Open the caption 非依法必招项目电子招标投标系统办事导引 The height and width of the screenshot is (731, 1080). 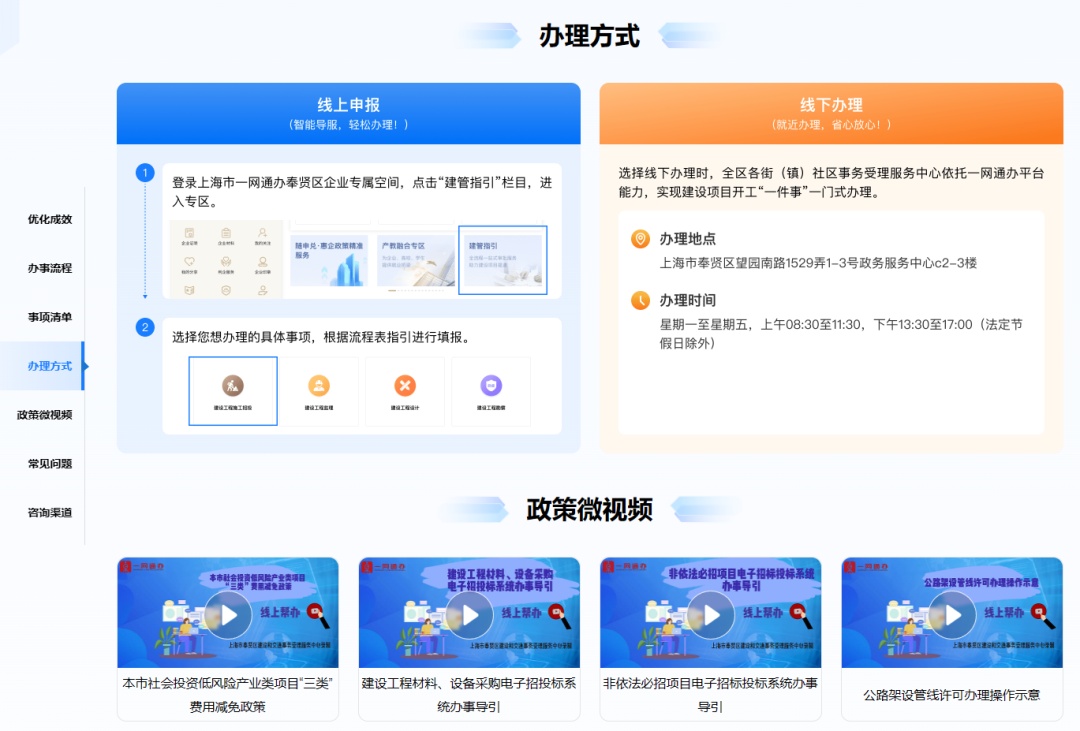pos(711,694)
